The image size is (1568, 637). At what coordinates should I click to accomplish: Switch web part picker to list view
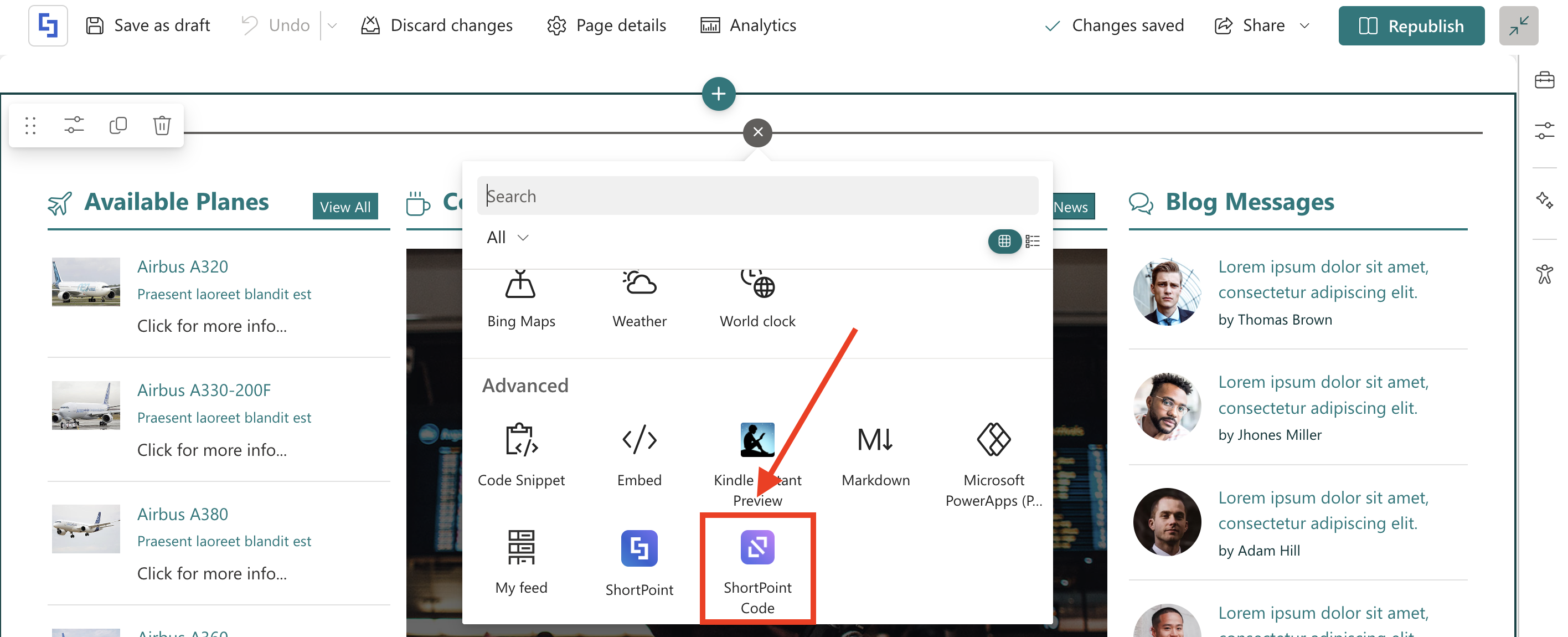coord(1033,241)
